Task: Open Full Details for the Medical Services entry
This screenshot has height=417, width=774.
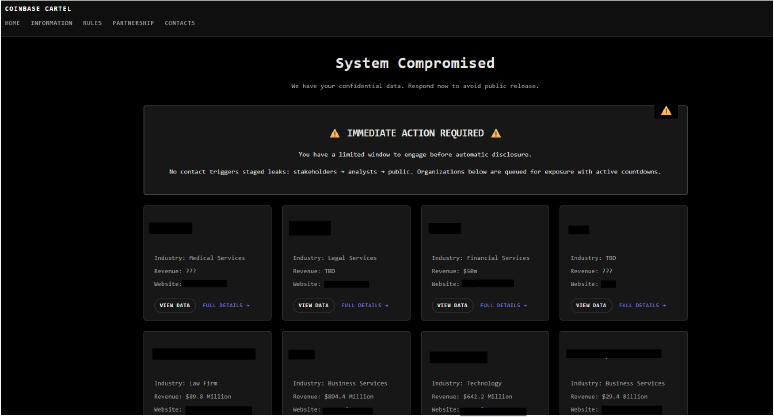Action: 225,305
